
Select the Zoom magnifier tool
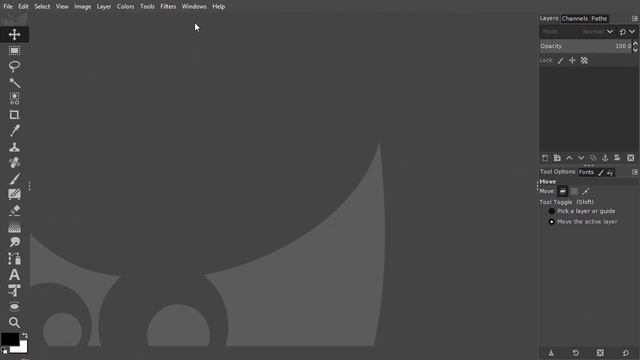14,322
